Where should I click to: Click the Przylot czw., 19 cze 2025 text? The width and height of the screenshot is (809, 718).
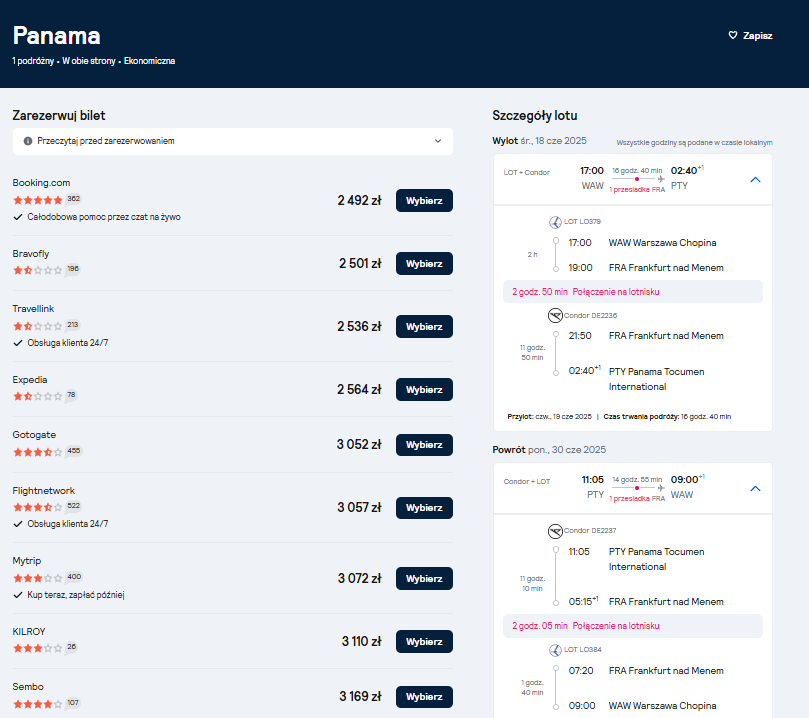pos(549,417)
